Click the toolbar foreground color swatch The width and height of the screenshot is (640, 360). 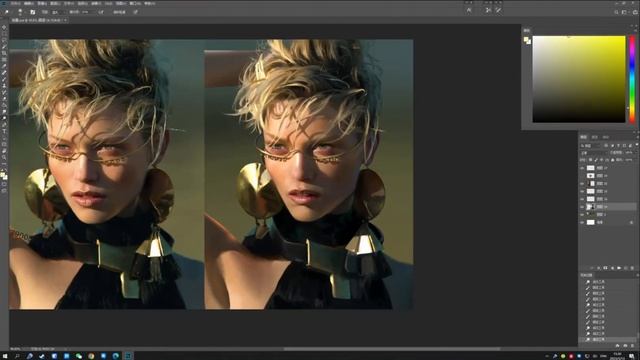(x=3, y=175)
